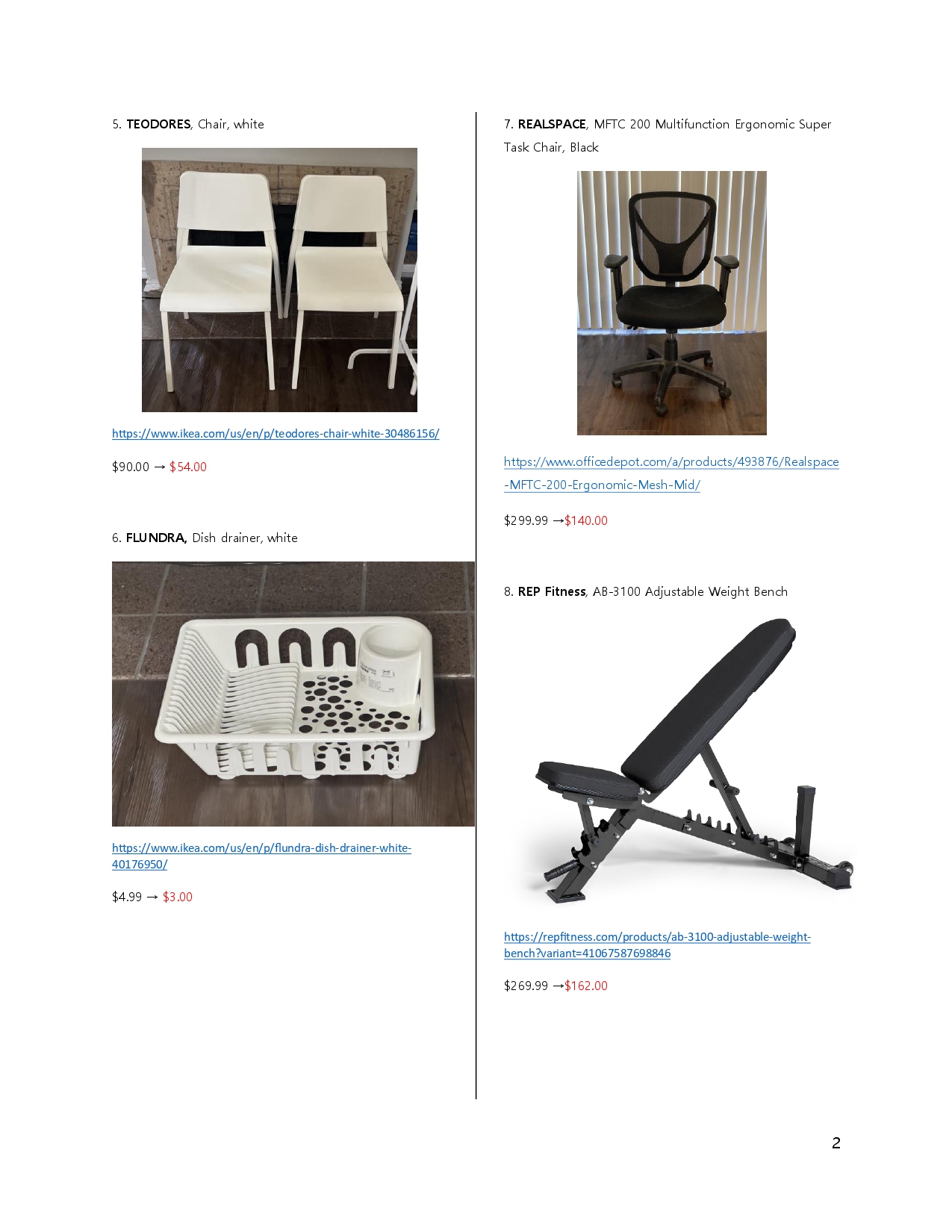Image resolution: width=952 pixels, height=1232 pixels.
Task: Click the REP Fitness item heading
Action: coord(646,591)
